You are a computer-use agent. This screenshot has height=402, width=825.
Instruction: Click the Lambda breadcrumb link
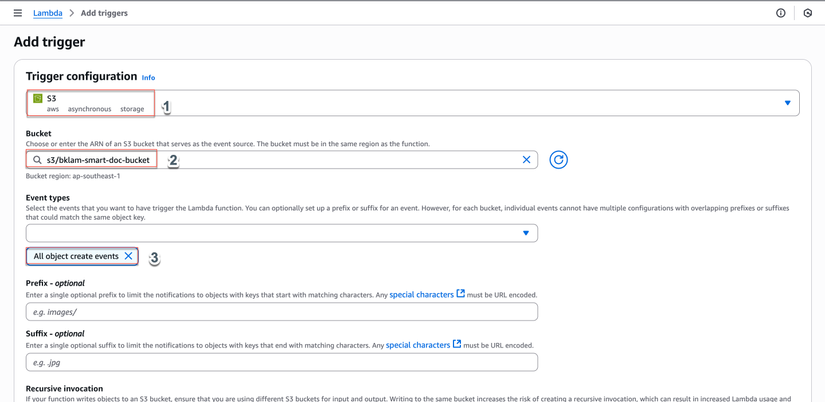pyautogui.click(x=47, y=13)
